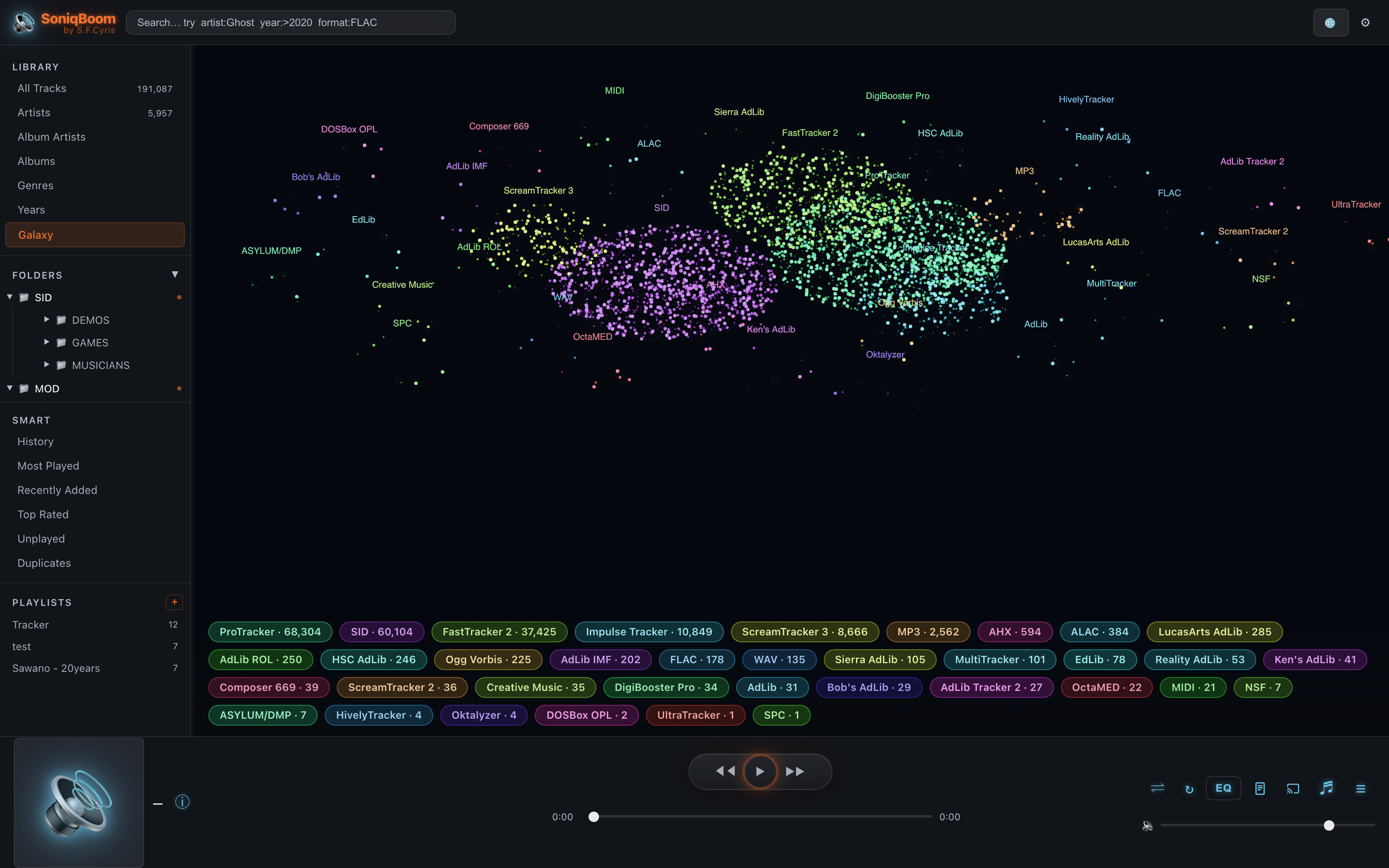The width and height of the screenshot is (1389, 868).
Task: Click the Ogg Vorbis · 225 chip
Action: coord(488,660)
